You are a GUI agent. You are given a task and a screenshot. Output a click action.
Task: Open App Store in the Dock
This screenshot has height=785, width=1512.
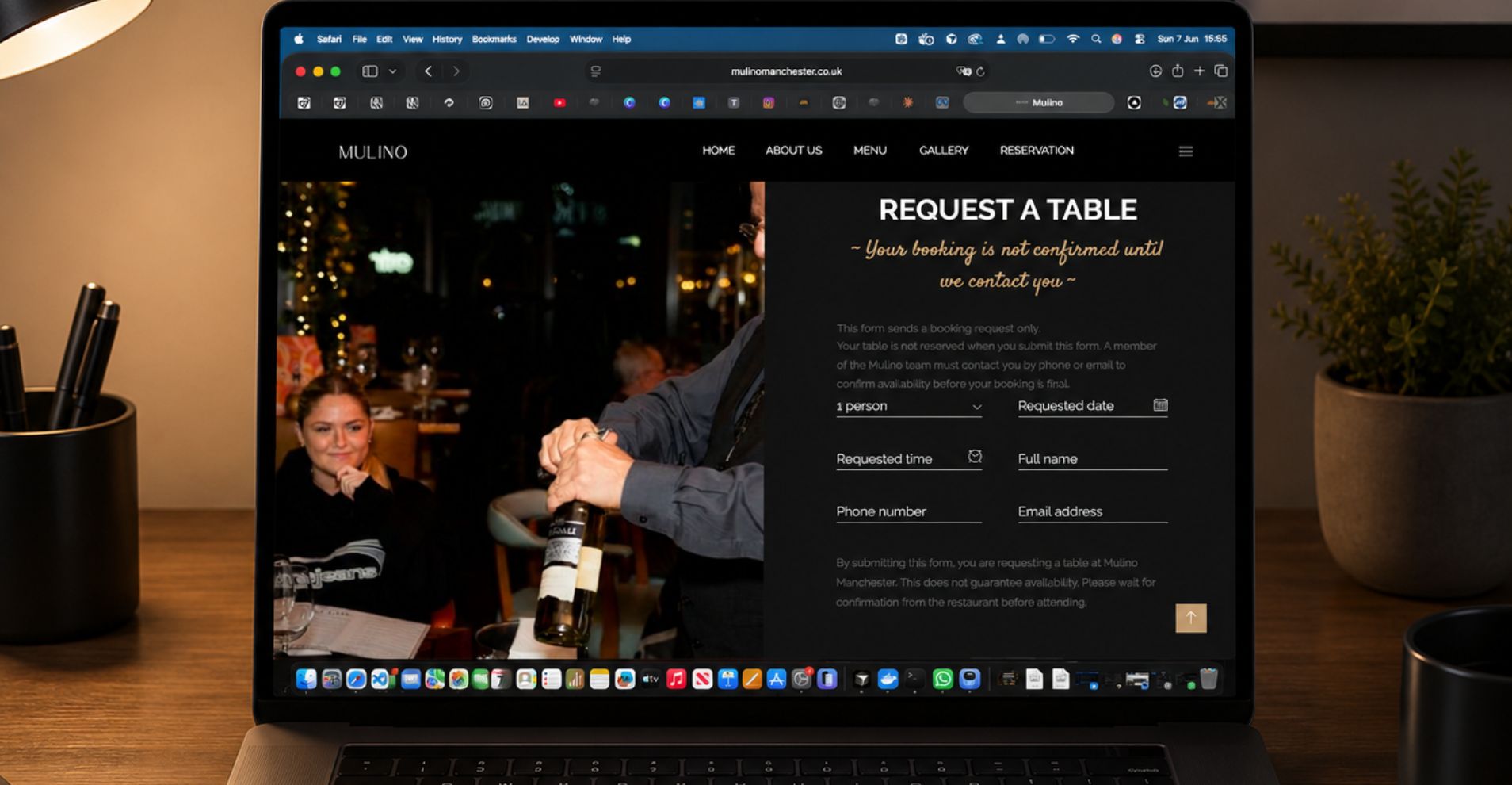777,680
